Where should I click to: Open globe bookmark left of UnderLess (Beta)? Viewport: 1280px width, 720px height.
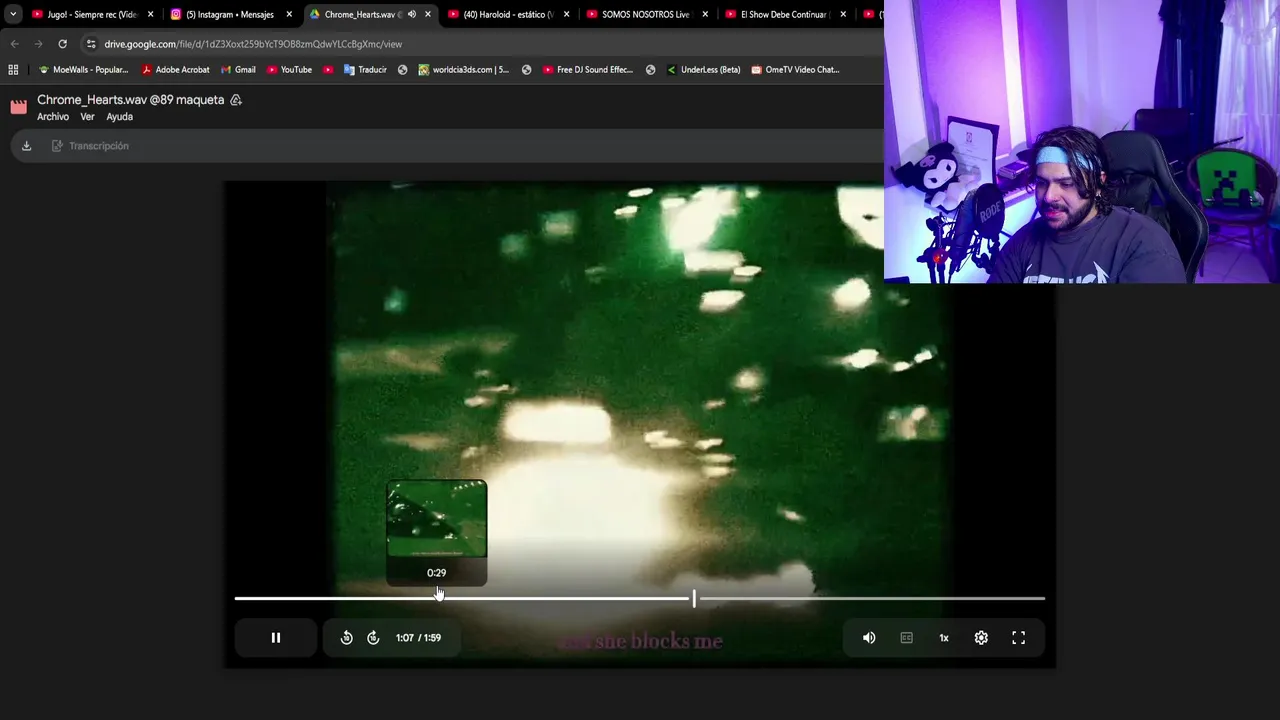(x=650, y=70)
